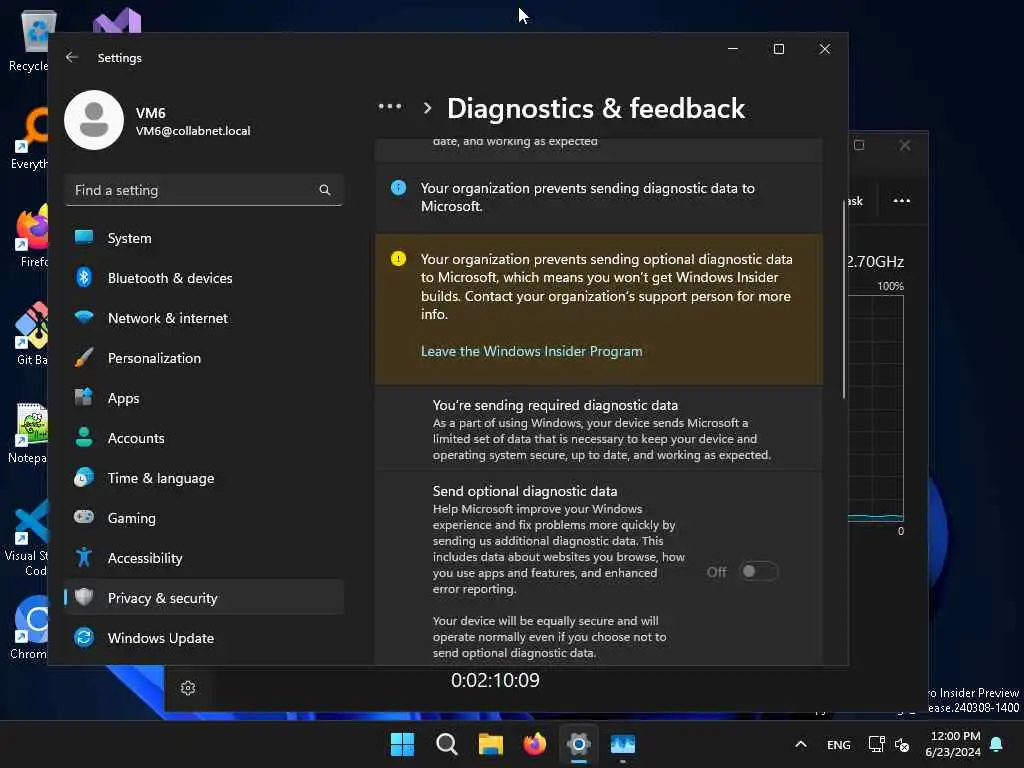The width and height of the screenshot is (1024, 768).
Task: Toggle Send optional diagnostic data switch
Action: (759, 571)
